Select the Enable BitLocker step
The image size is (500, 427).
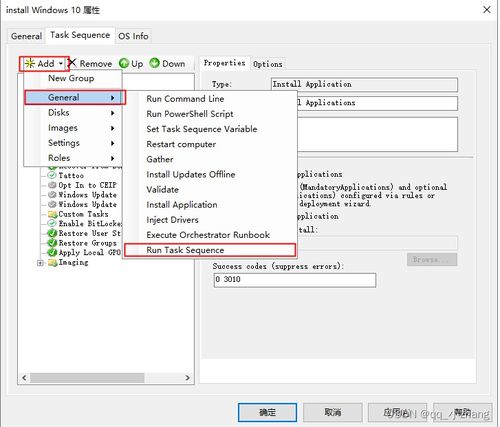point(90,224)
